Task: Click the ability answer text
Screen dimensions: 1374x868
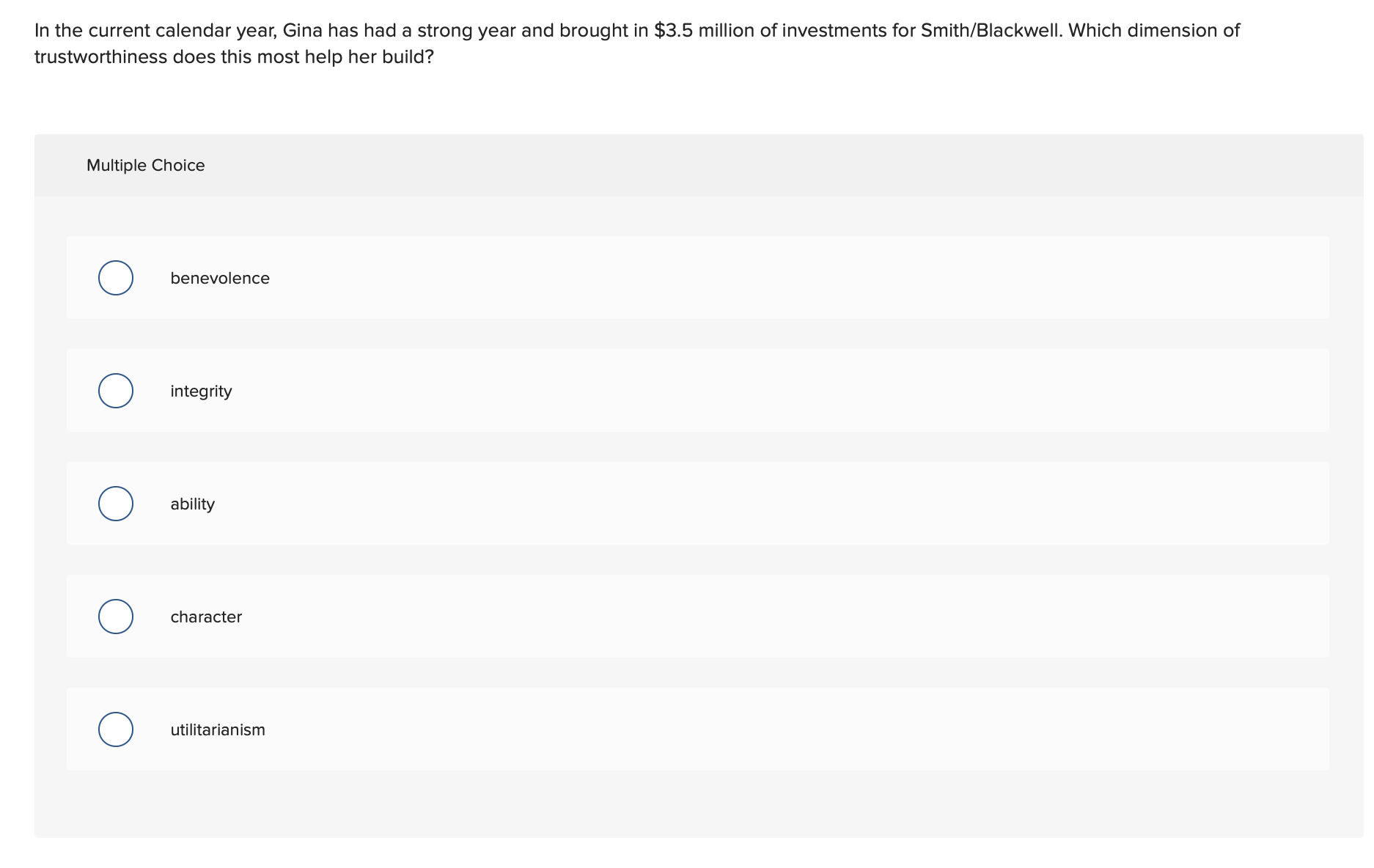Action: [192, 504]
